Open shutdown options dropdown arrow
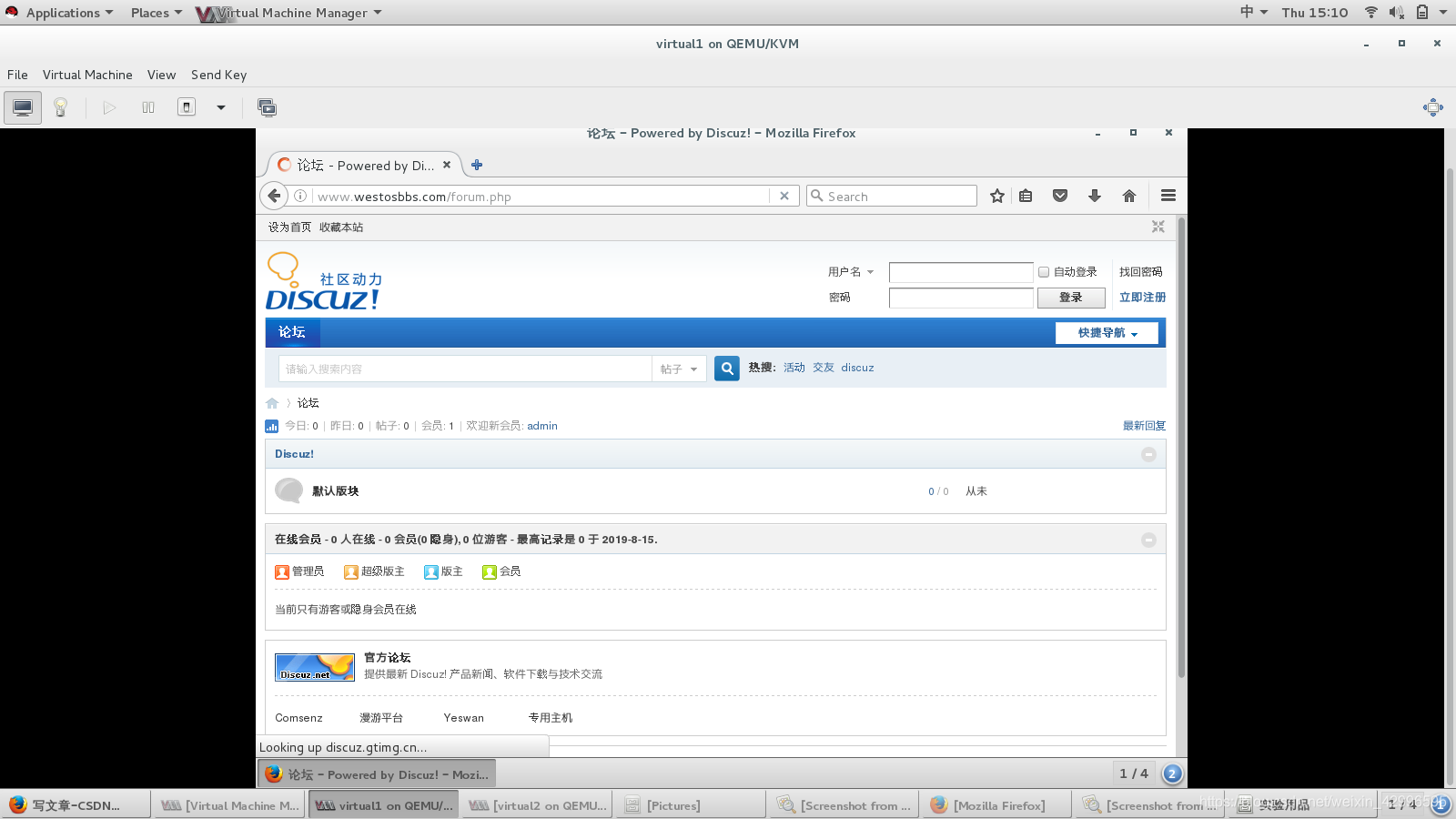The height and width of the screenshot is (819, 1456). (x=220, y=107)
